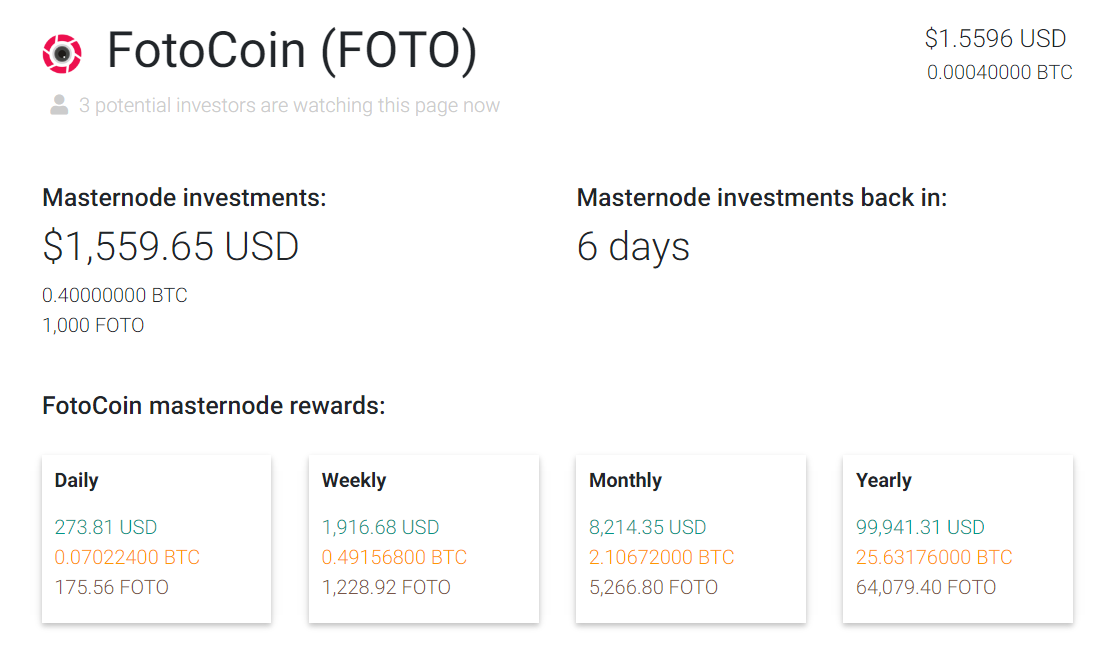Click the yearly 25.63176000 BTC reward
The height and width of the screenshot is (645, 1095).
click(934, 557)
